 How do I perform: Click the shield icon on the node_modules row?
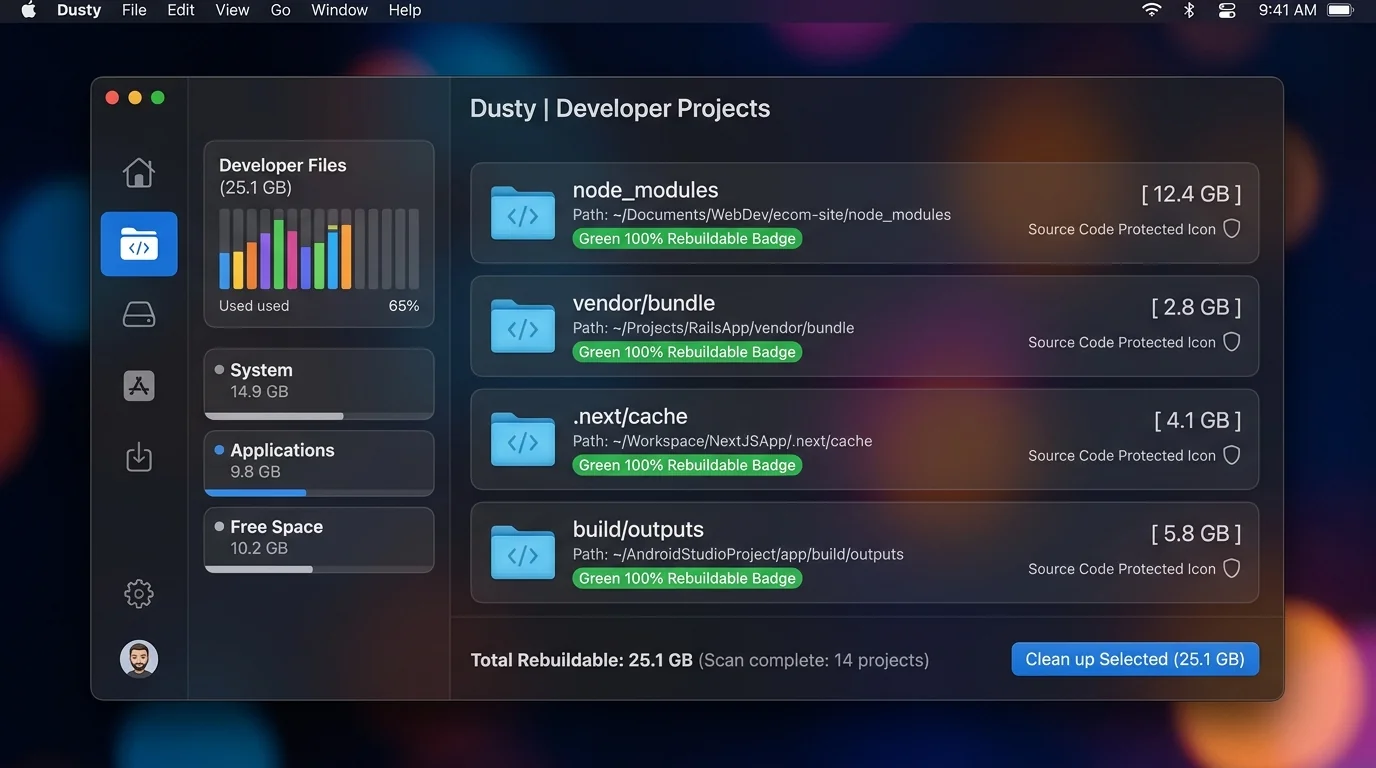pos(1232,229)
